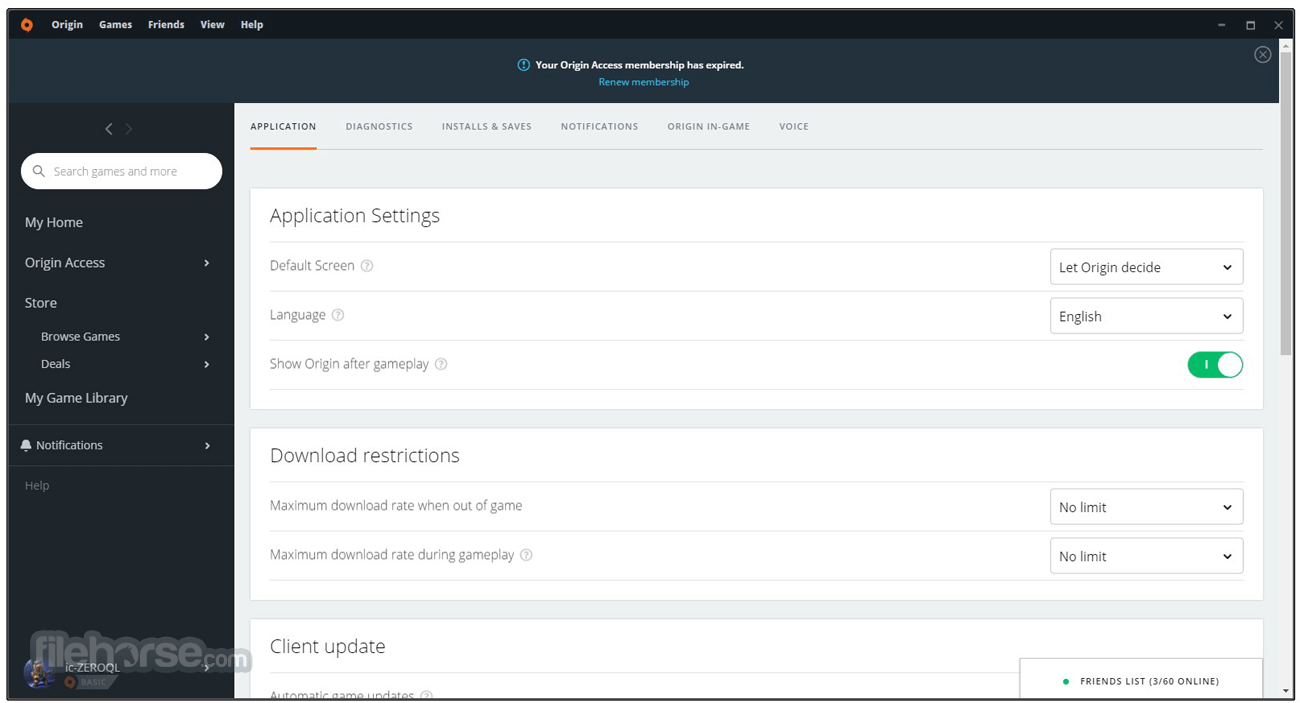The height and width of the screenshot is (703, 1300).
Task: Click the Help link in sidebar
Action: point(37,485)
